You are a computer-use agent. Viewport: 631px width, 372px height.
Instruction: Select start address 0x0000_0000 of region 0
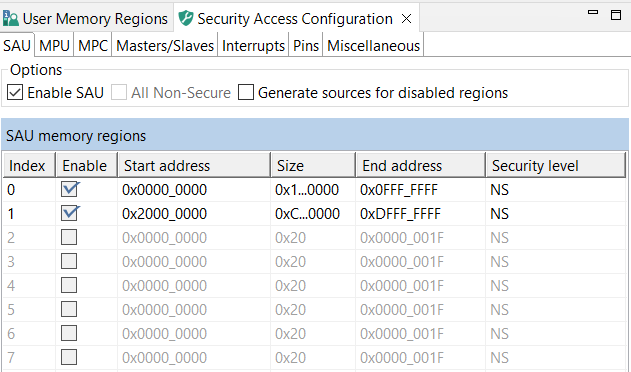(x=164, y=190)
